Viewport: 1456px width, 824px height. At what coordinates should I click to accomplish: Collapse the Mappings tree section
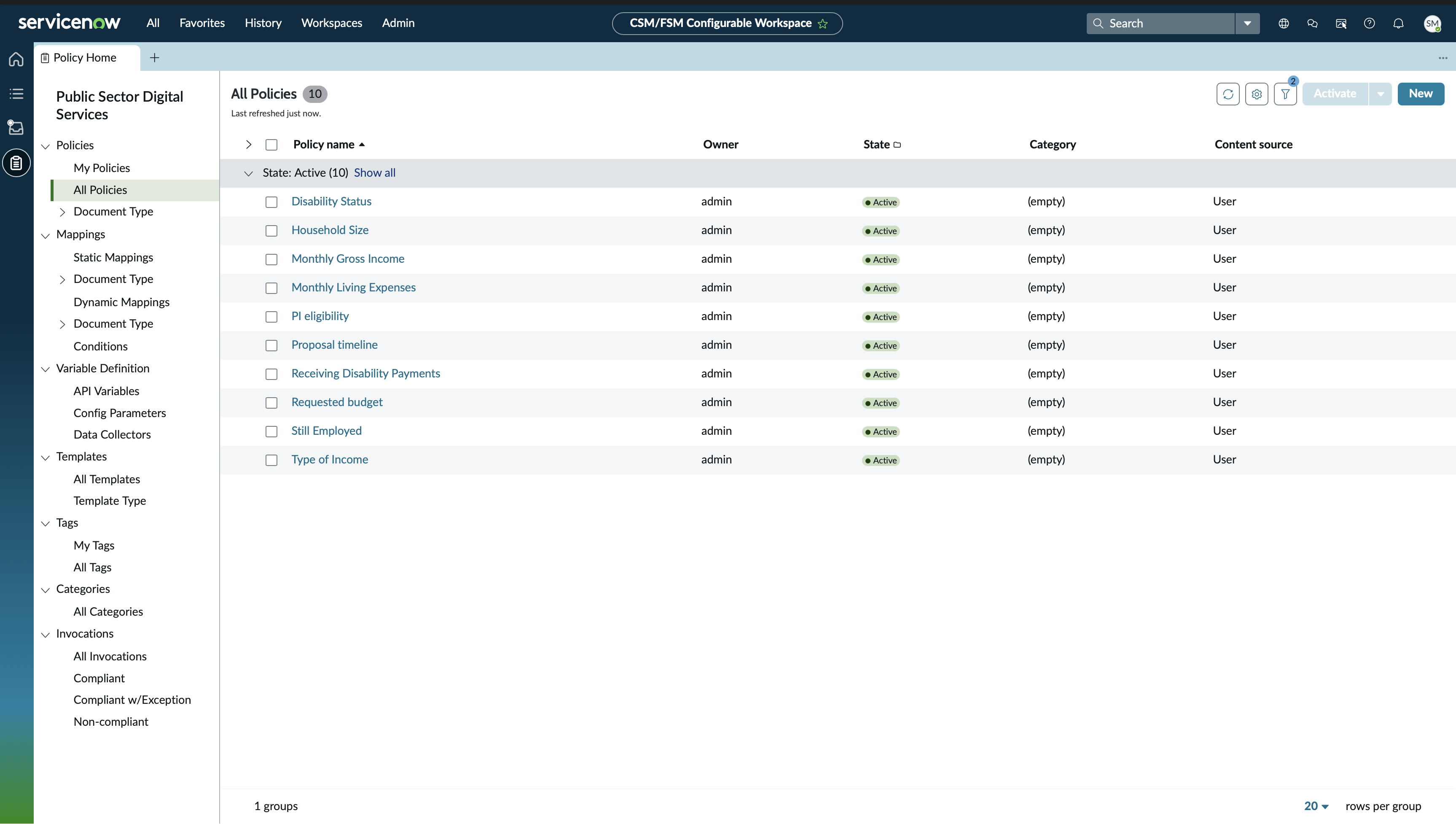45,235
